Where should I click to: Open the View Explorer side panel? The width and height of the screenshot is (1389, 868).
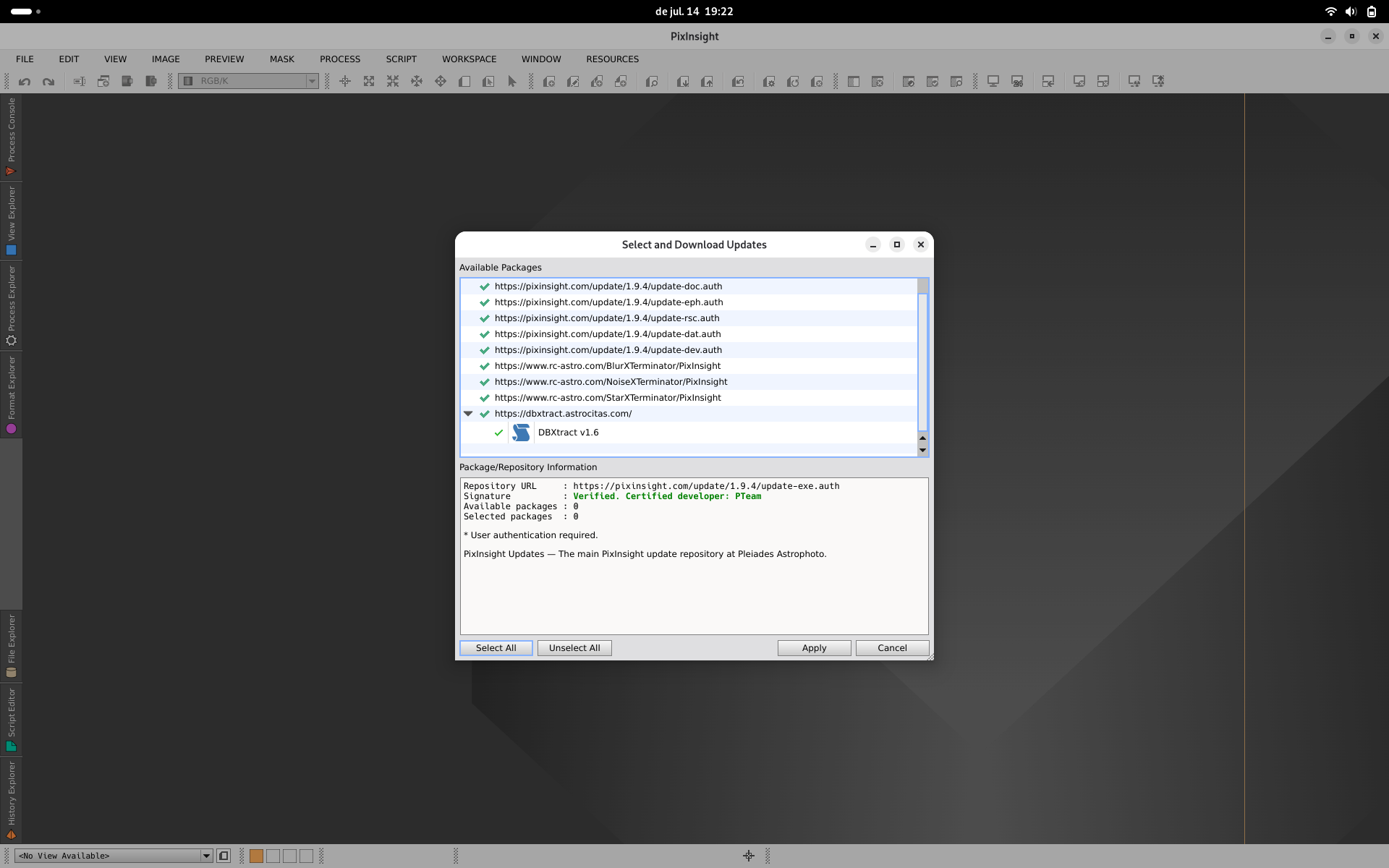point(11,221)
